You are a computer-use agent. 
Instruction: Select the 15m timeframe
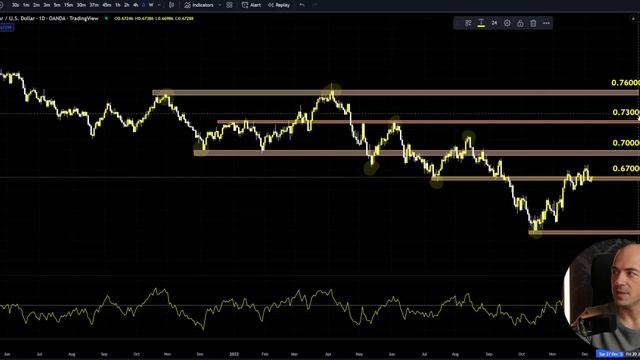pyautogui.click(x=69, y=5)
